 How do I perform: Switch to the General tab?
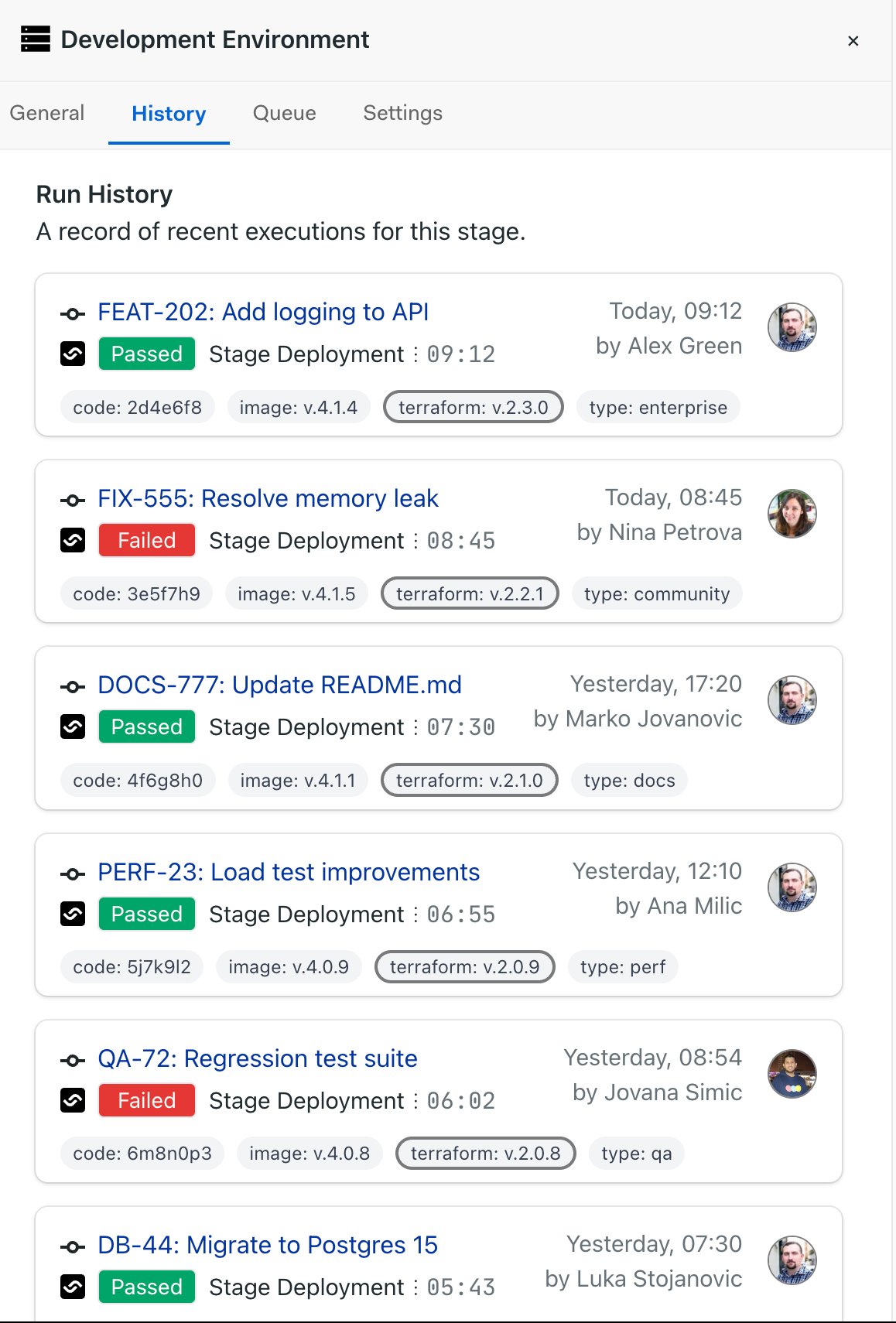pos(47,113)
